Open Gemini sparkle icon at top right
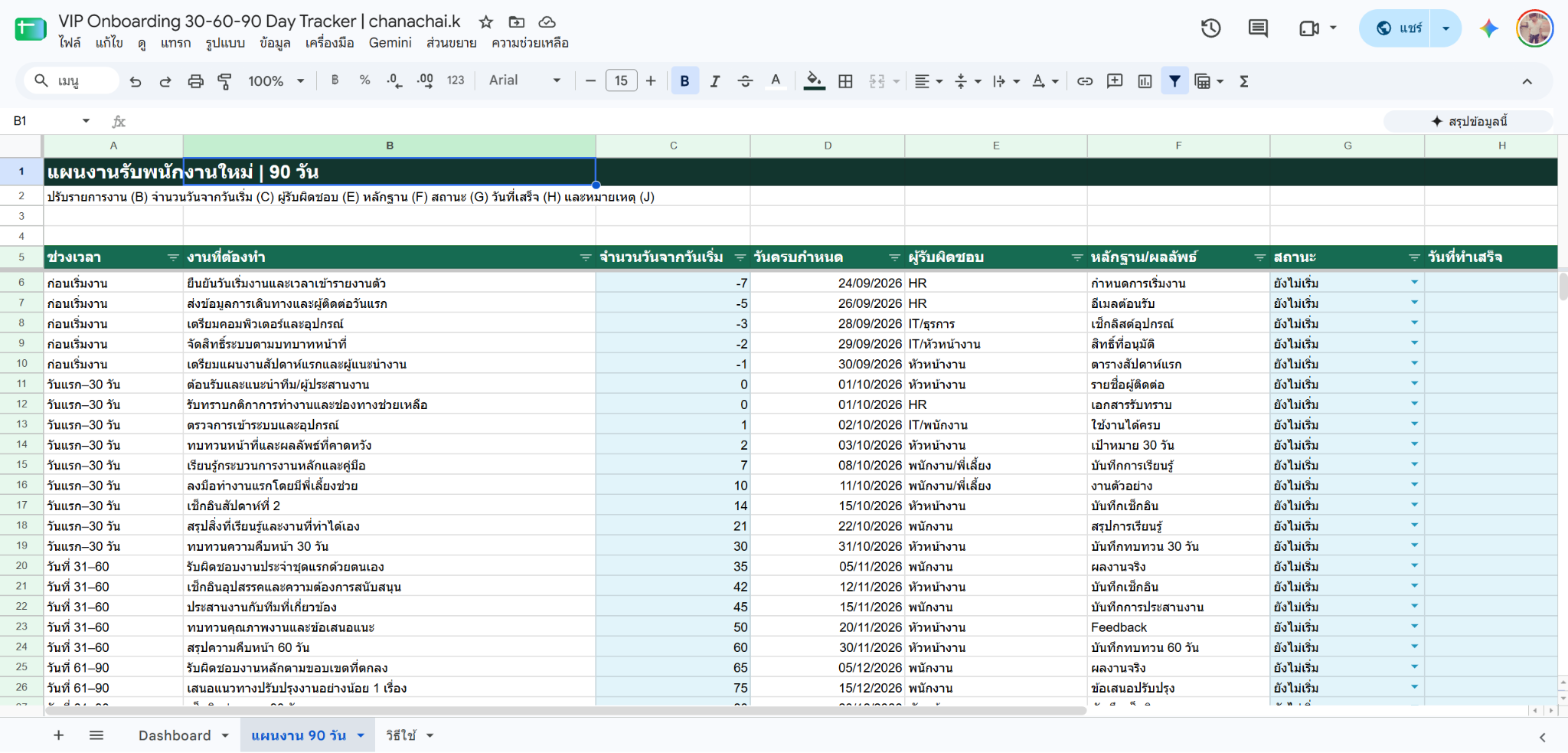Image resolution: width=1568 pixels, height=753 pixels. tap(1488, 28)
